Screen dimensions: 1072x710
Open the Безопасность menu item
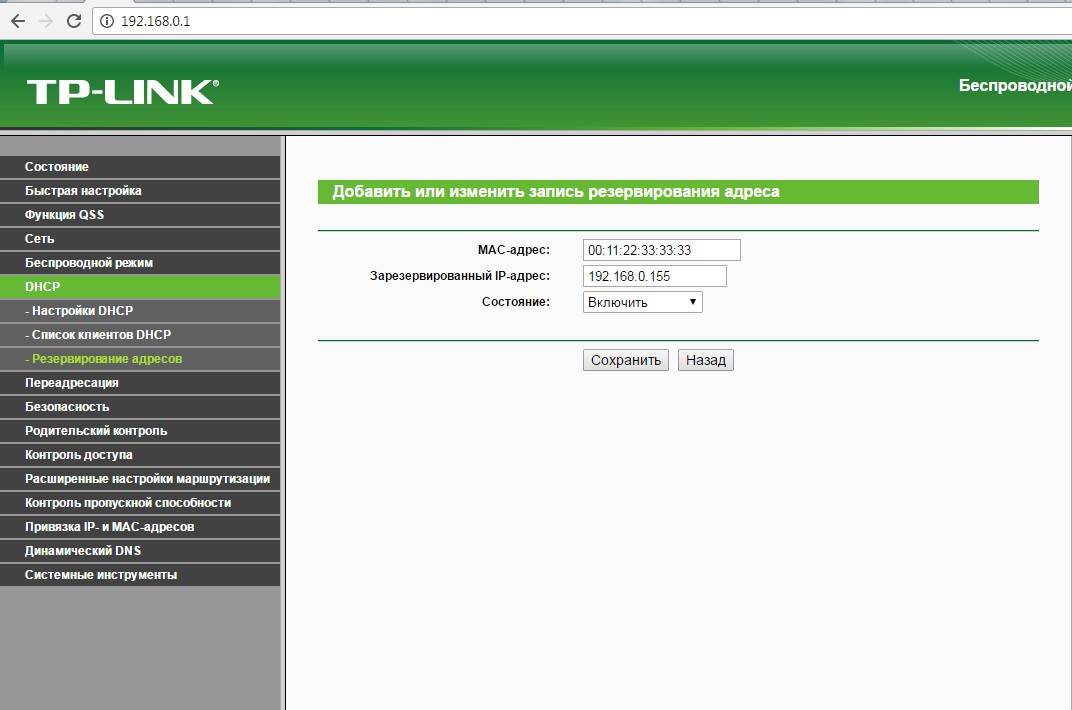(140, 407)
